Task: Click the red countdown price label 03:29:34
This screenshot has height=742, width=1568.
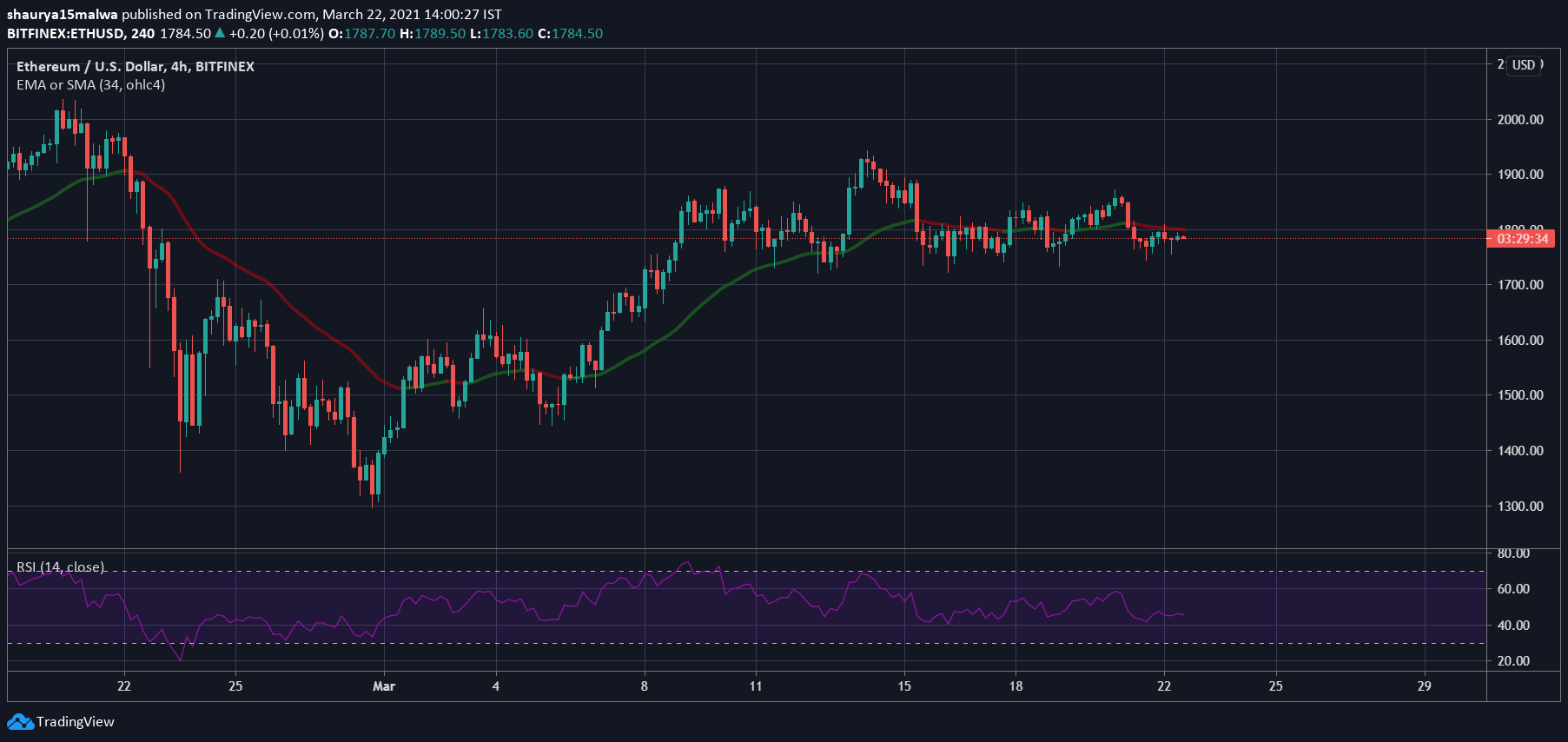Action: [x=1522, y=239]
